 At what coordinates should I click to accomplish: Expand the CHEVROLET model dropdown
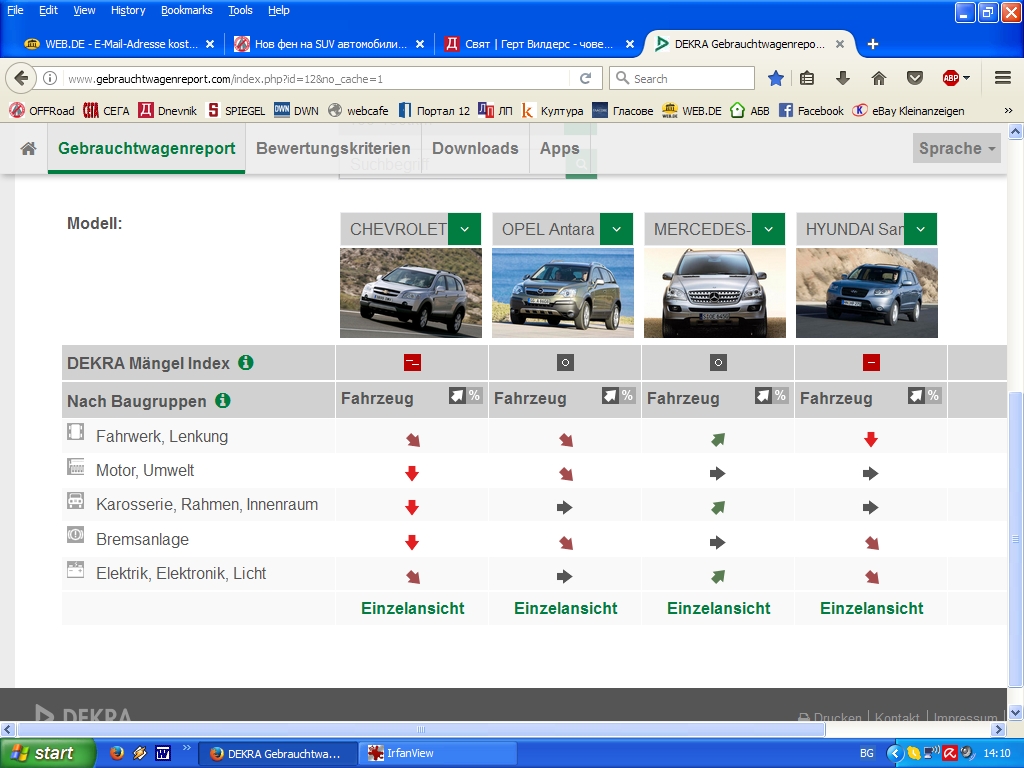click(x=464, y=229)
